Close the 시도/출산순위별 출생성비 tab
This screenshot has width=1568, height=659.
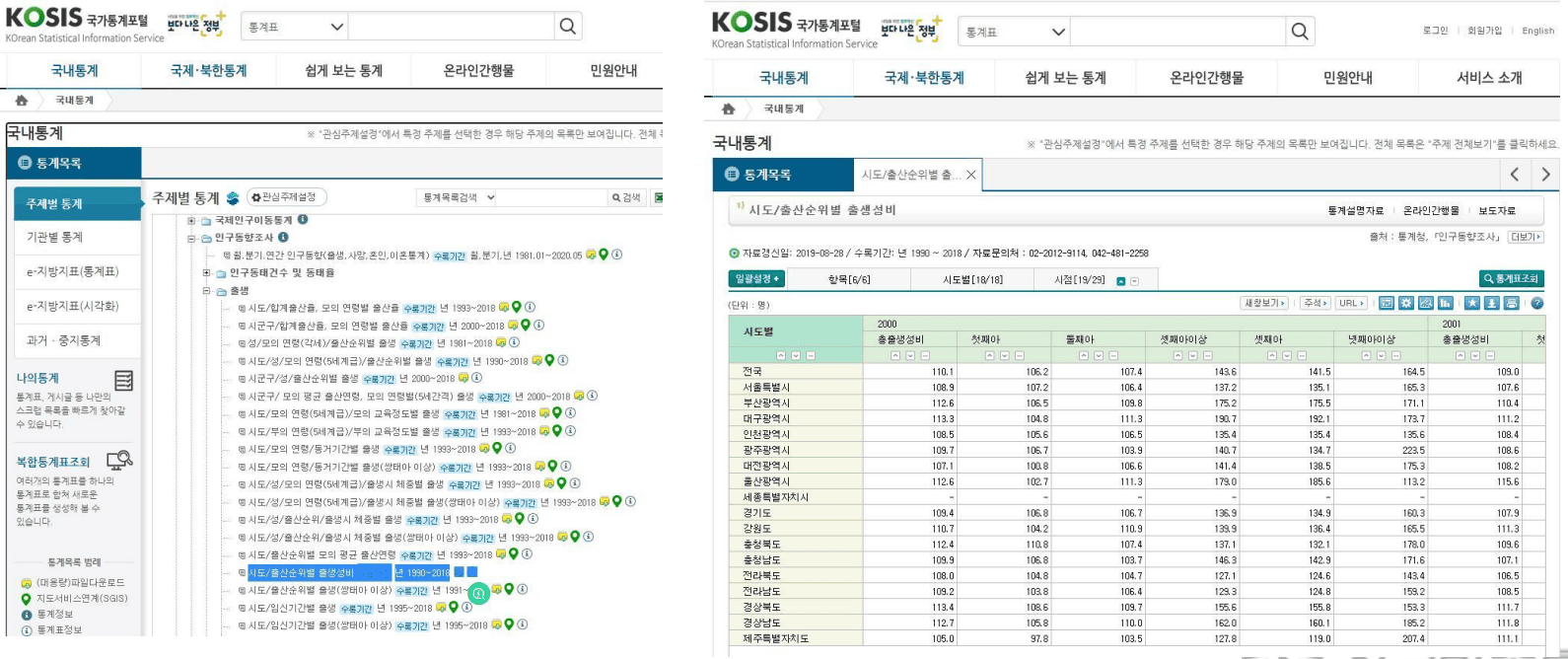(x=970, y=175)
